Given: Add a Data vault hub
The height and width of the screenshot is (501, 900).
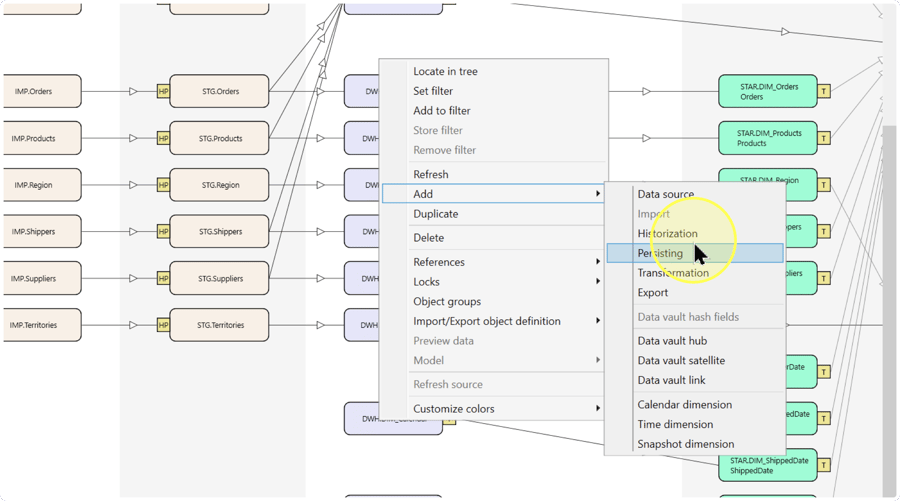Looking at the screenshot, I should (695, 341).
